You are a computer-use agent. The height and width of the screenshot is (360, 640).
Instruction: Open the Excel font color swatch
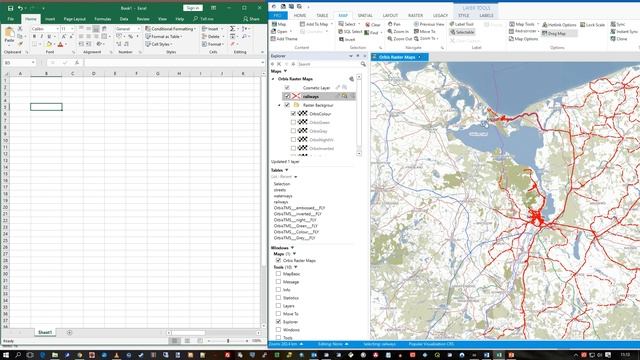click(60, 44)
